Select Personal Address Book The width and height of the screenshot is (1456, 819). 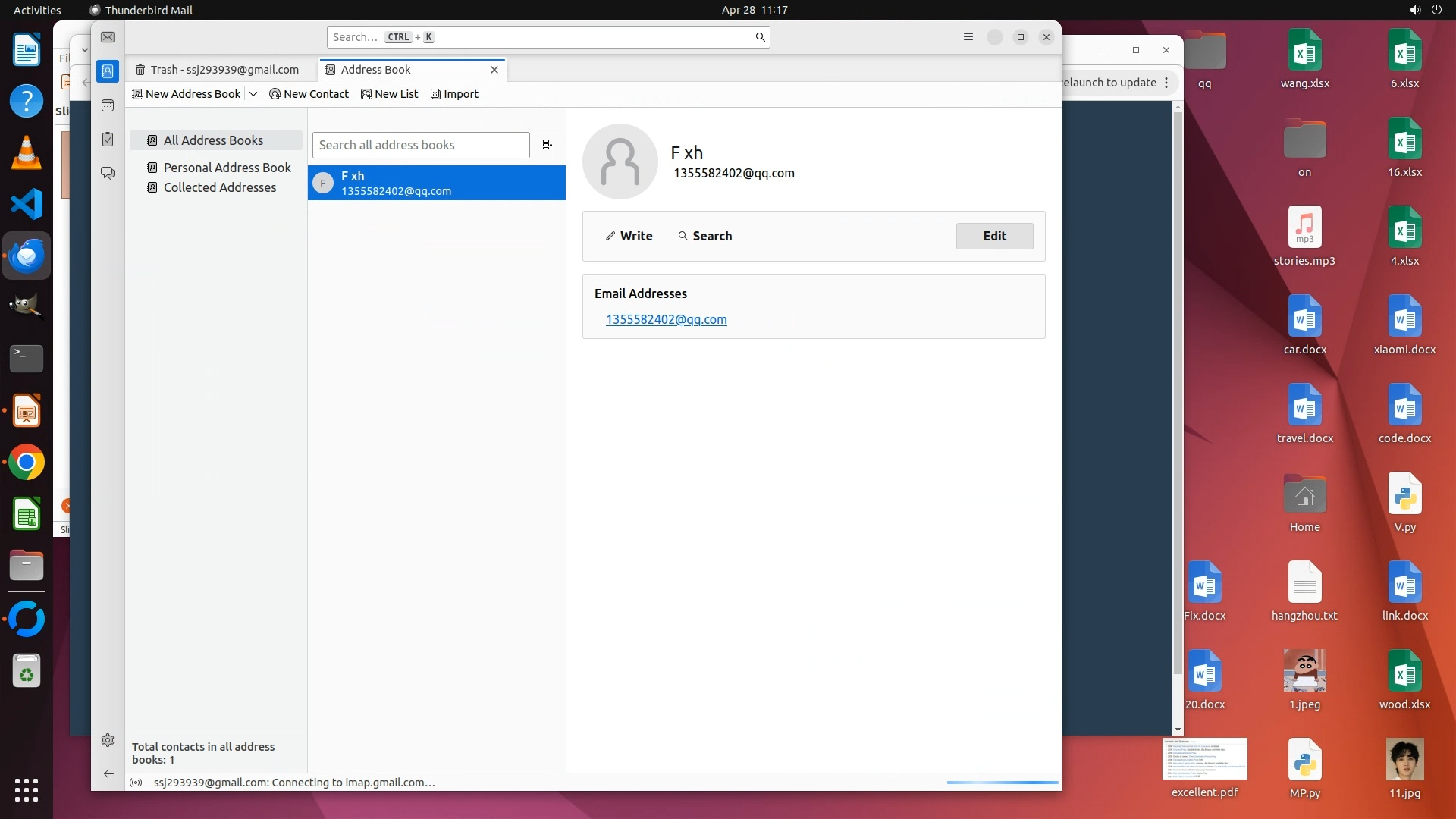pyautogui.click(x=227, y=168)
